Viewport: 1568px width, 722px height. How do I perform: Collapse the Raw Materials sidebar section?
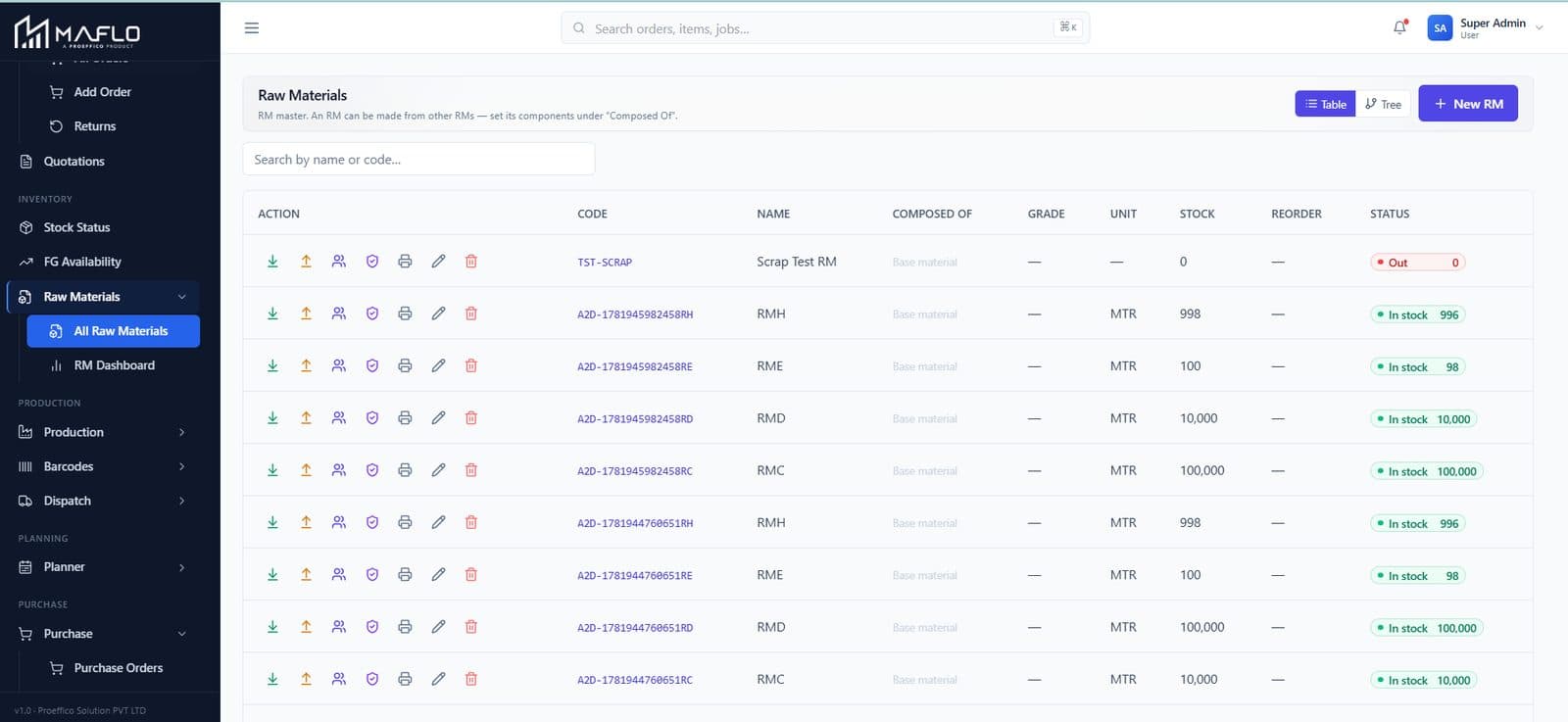point(181,297)
